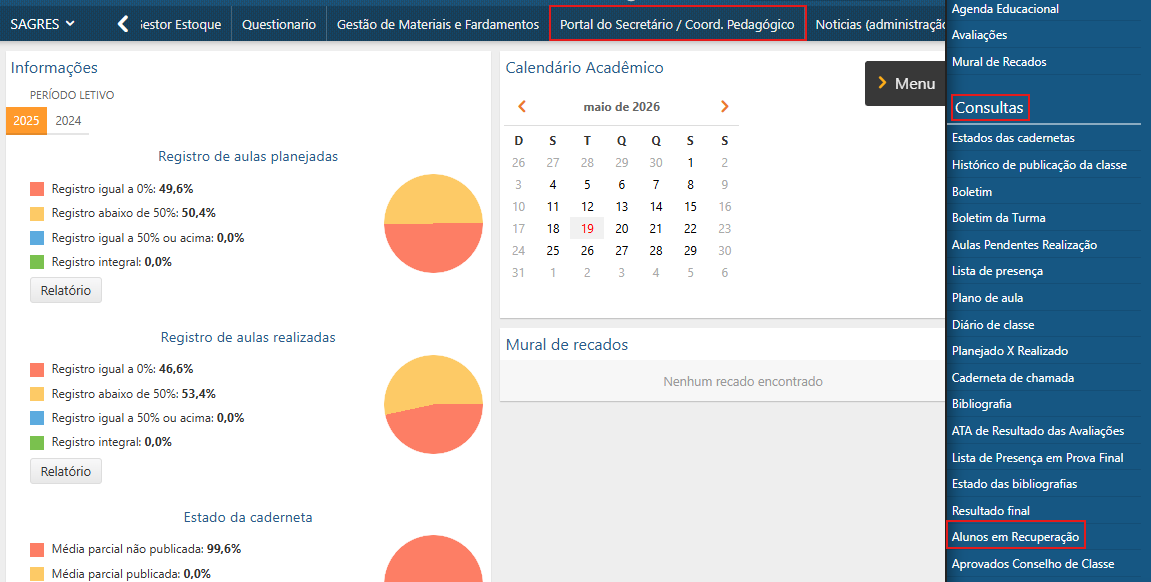Open Estados das cadernetas

1013,138
